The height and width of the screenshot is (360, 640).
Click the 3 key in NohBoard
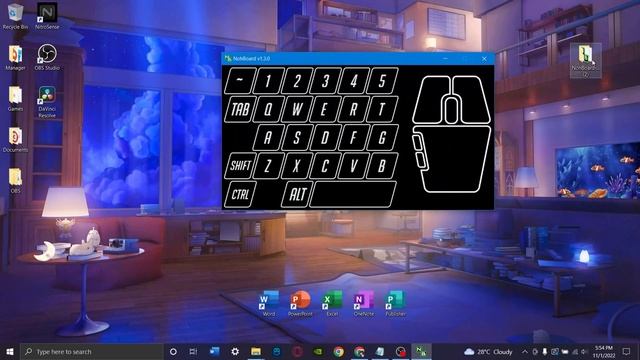coord(325,81)
